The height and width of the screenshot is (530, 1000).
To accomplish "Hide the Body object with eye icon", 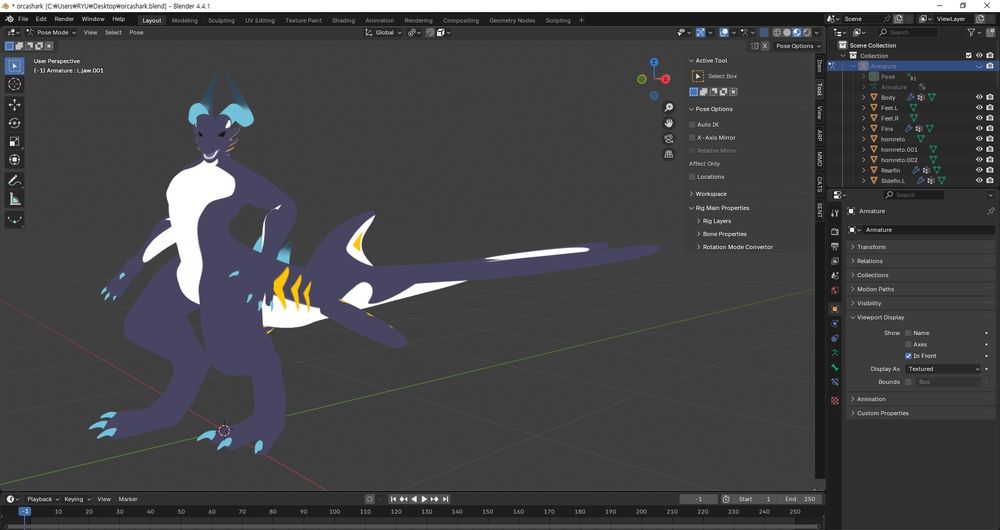I will click(979, 98).
